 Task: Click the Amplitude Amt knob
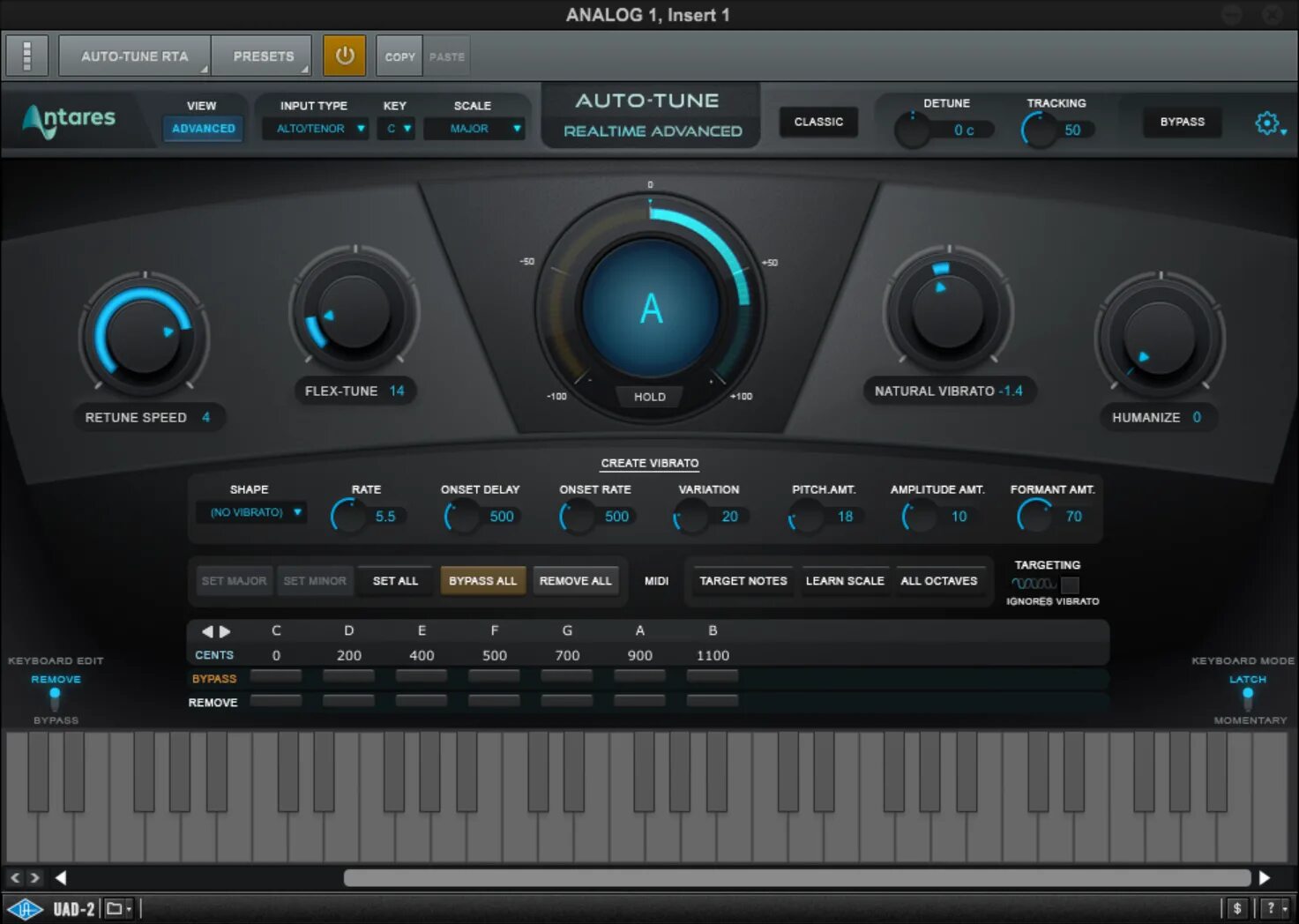[920, 516]
